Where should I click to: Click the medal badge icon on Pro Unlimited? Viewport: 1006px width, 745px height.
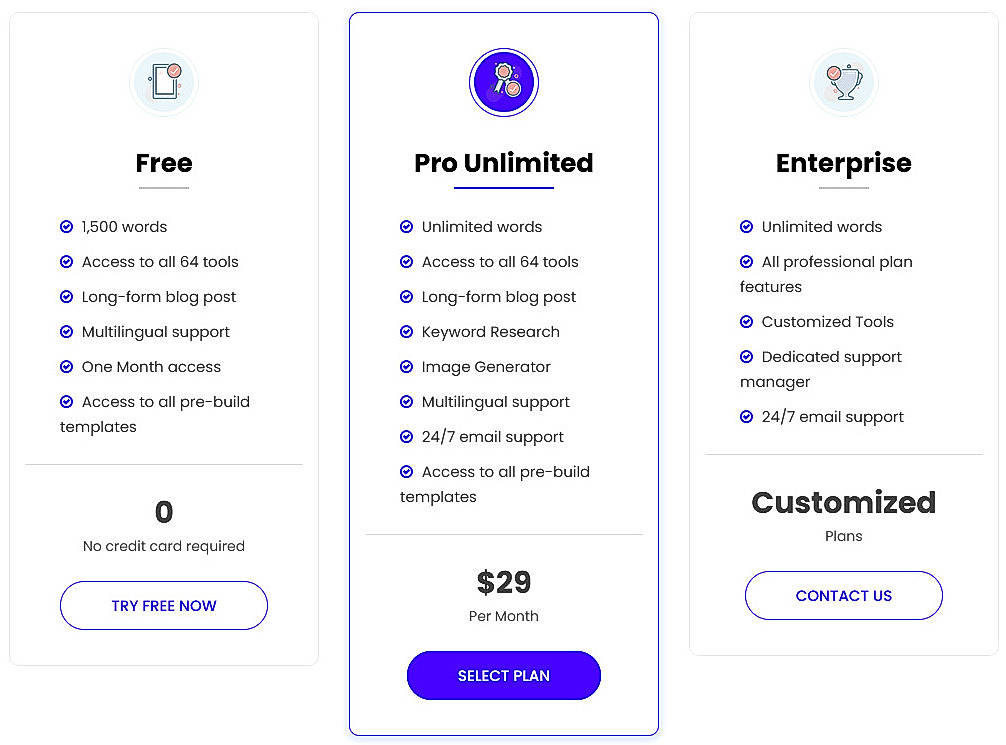[503, 82]
